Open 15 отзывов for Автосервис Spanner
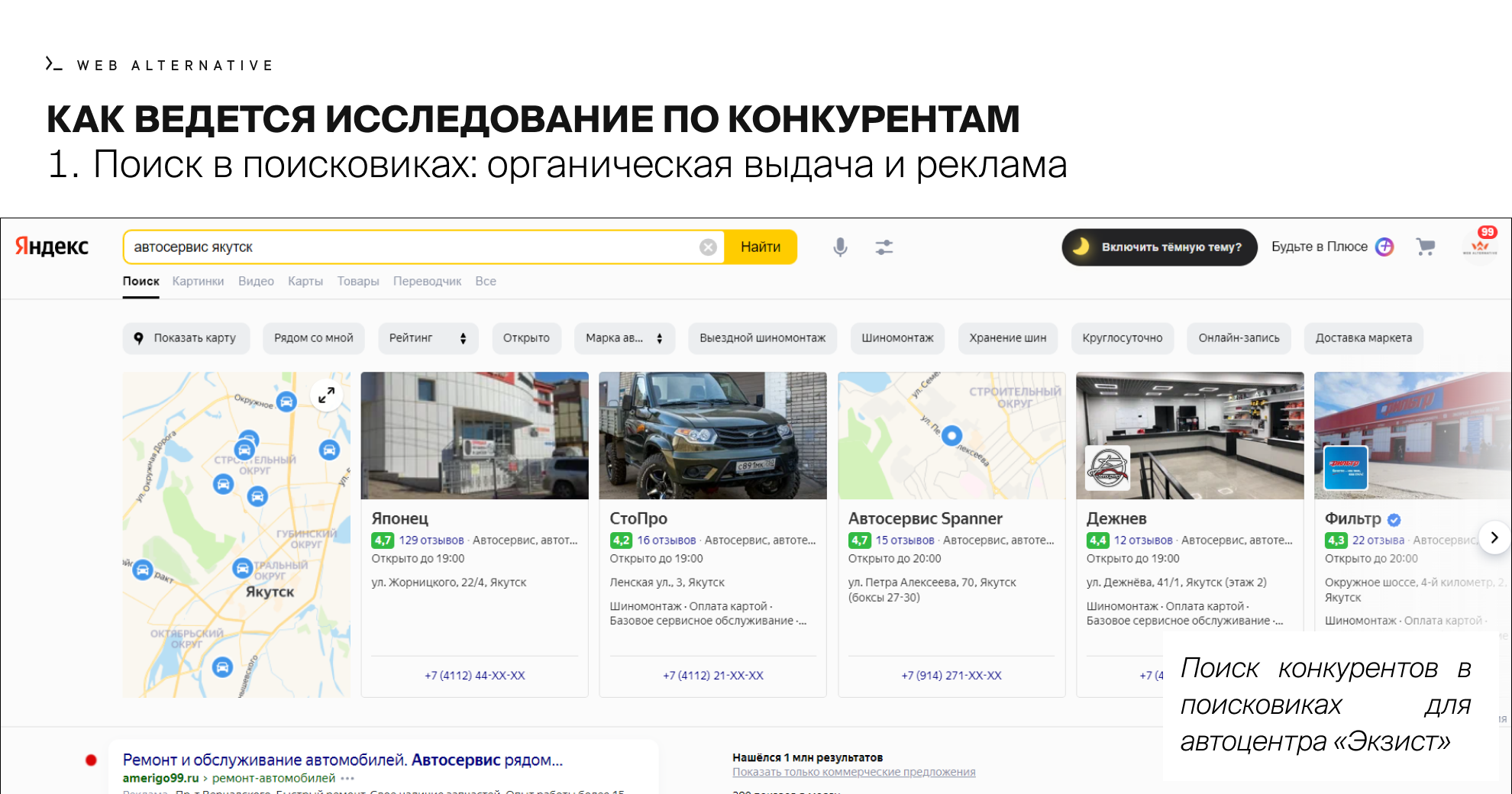Viewport: 1512px width, 794px height. pos(905,541)
